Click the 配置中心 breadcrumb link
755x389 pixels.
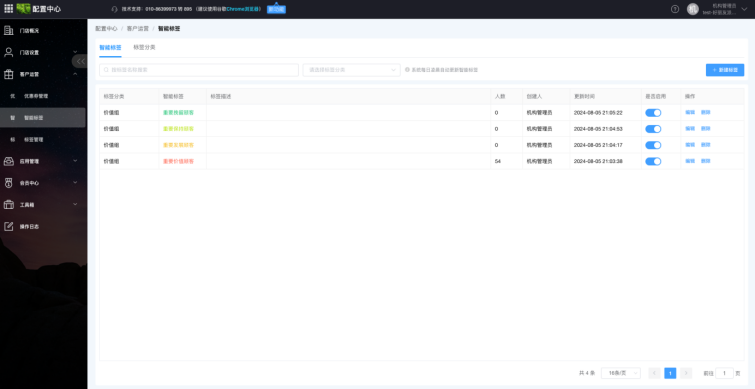[106, 29]
